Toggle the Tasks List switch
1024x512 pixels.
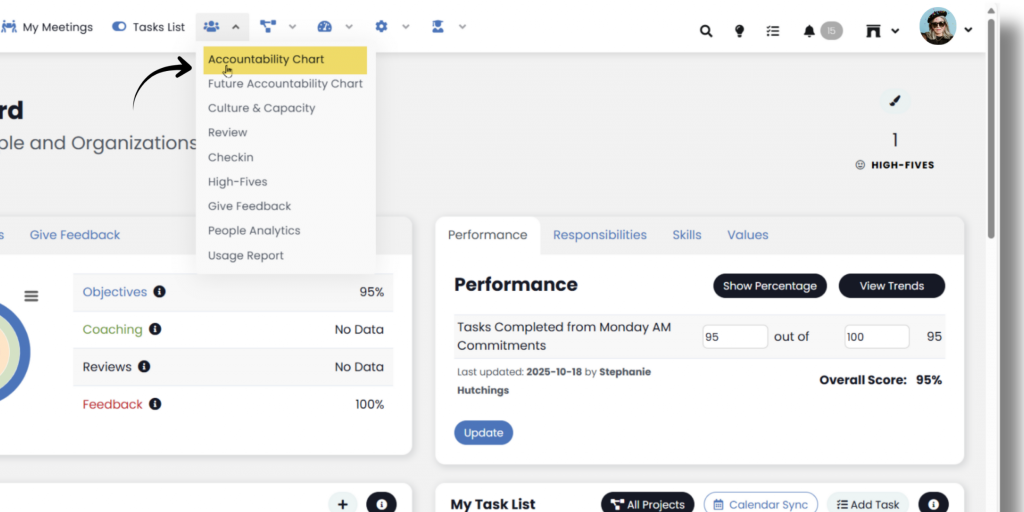tap(119, 27)
